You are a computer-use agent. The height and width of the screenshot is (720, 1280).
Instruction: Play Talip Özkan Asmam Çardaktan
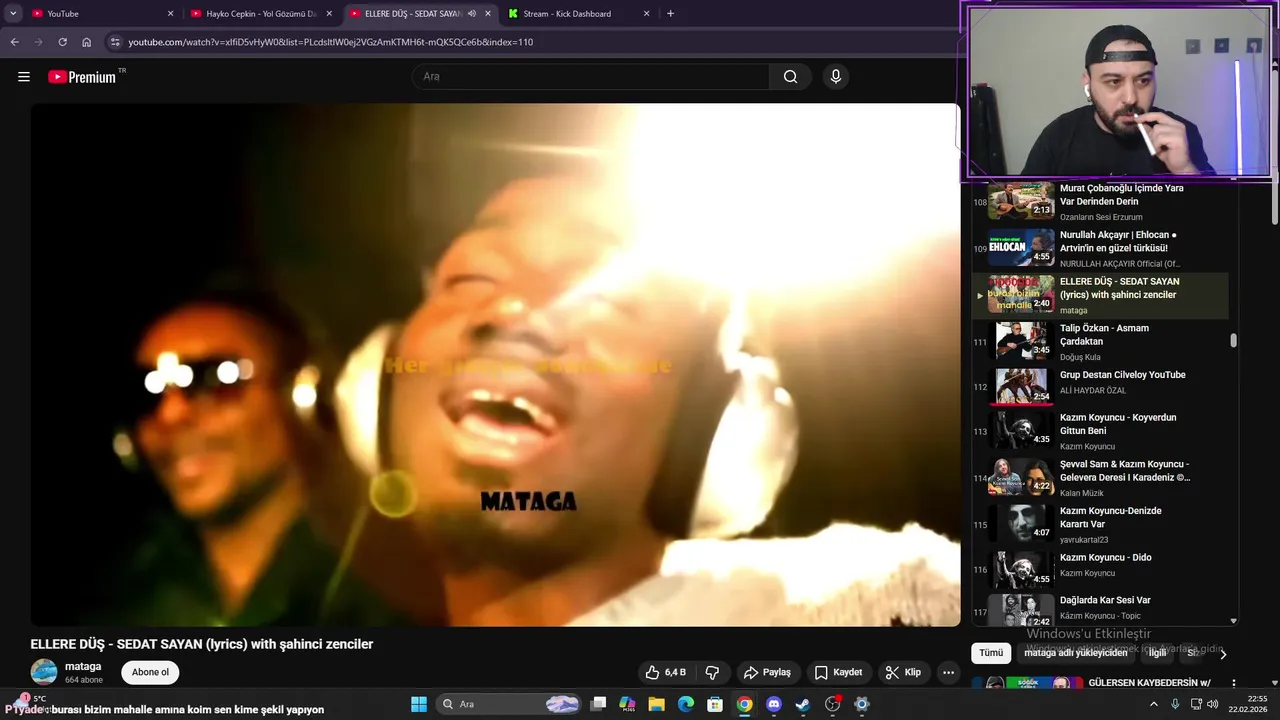coord(1100,341)
